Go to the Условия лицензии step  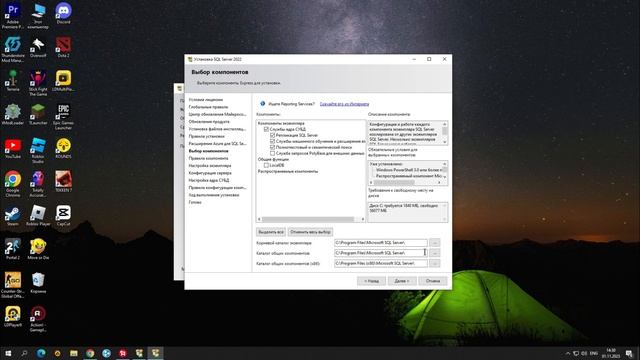click(206, 100)
